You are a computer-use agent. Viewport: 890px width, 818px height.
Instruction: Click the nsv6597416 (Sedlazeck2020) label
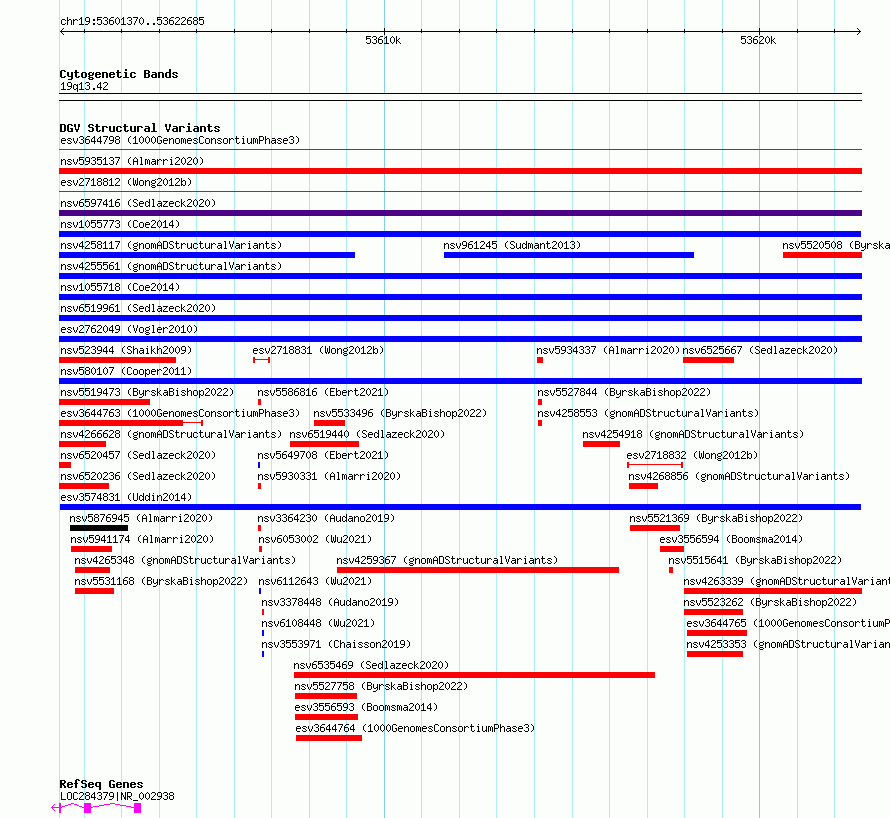(138, 203)
